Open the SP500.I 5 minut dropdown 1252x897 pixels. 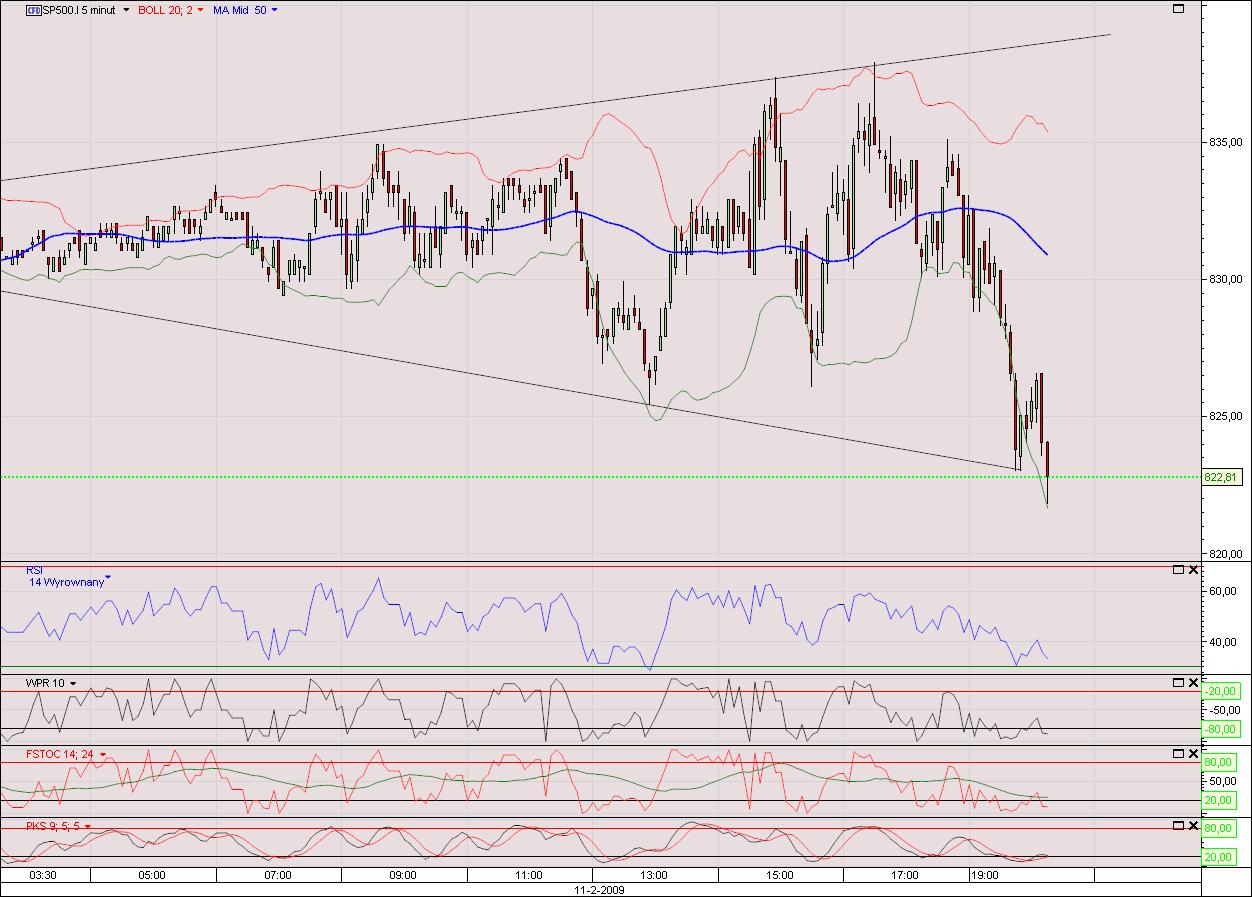(126, 10)
